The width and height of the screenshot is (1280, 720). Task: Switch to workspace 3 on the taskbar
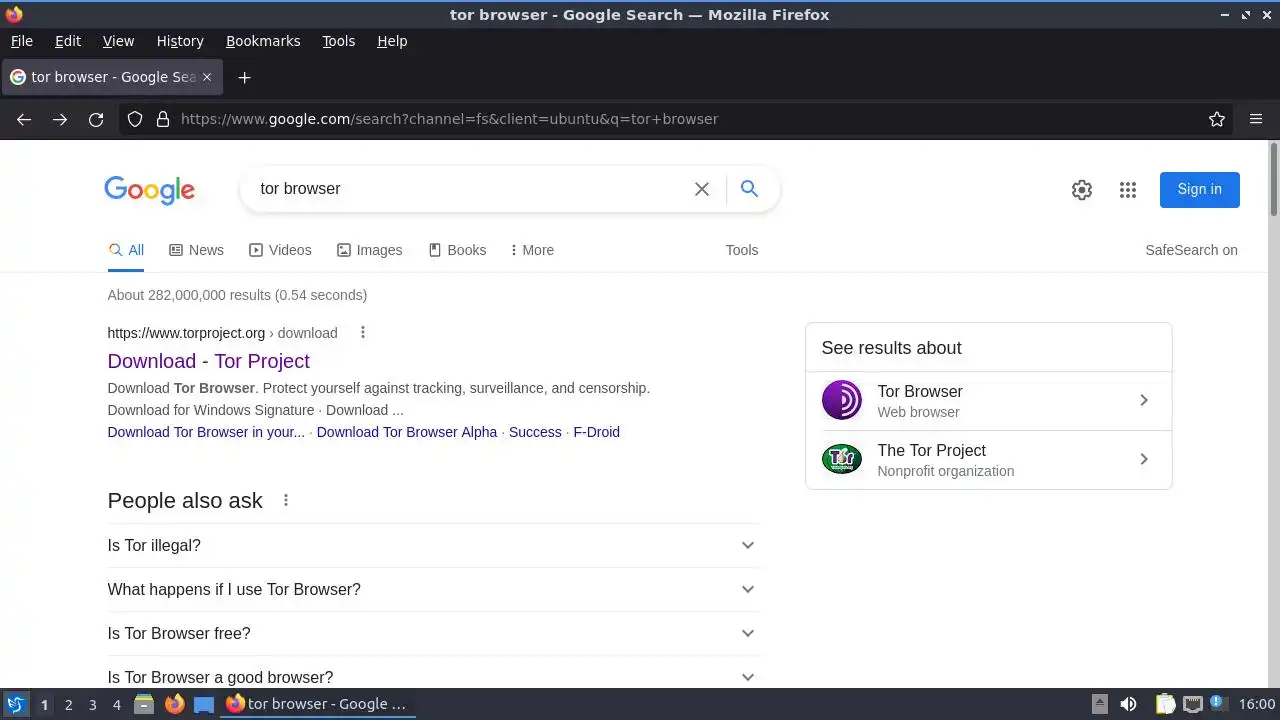(x=92, y=704)
